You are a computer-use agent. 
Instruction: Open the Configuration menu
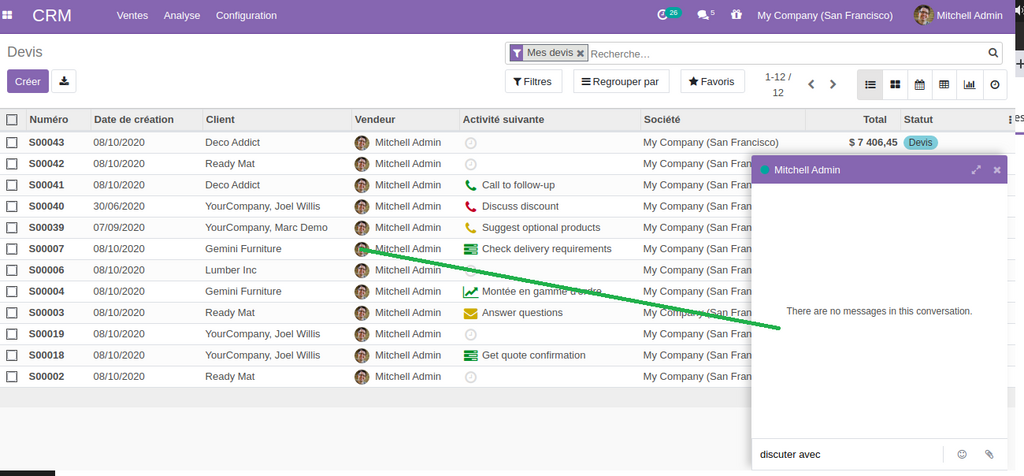tap(246, 16)
